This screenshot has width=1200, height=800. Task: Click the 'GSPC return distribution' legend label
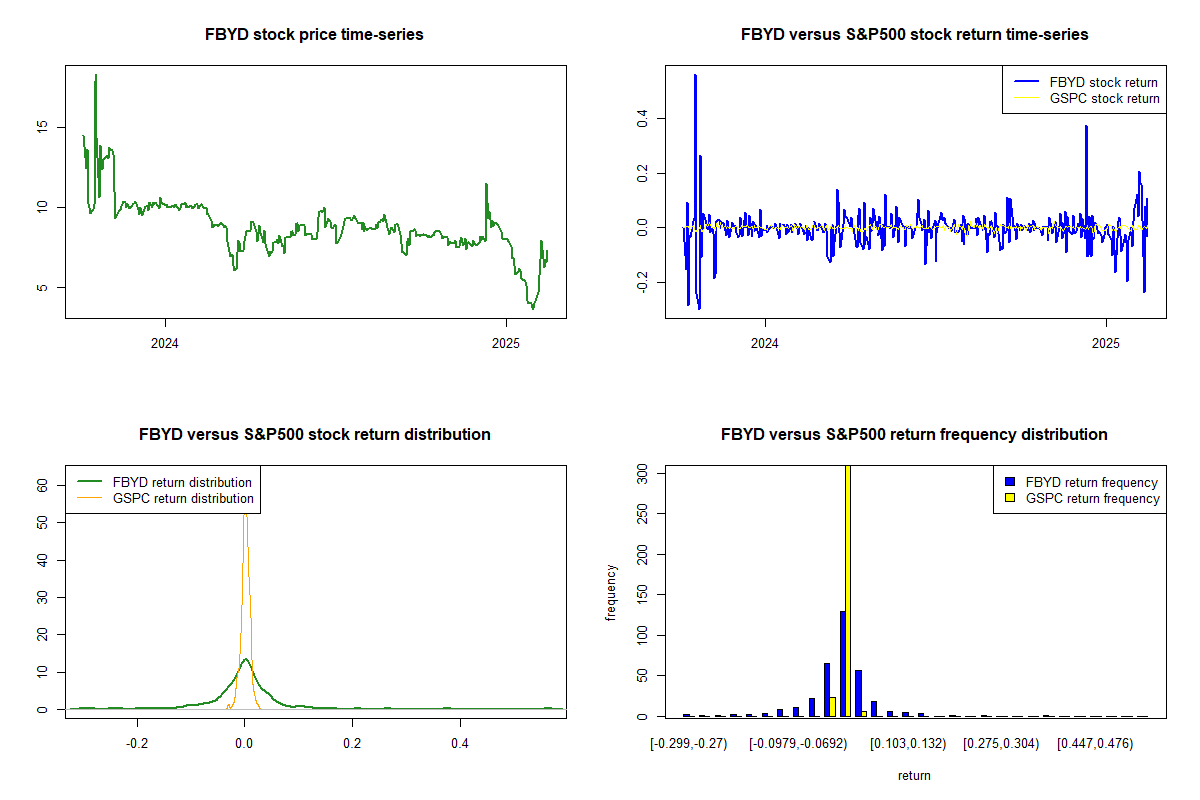[x=183, y=498]
